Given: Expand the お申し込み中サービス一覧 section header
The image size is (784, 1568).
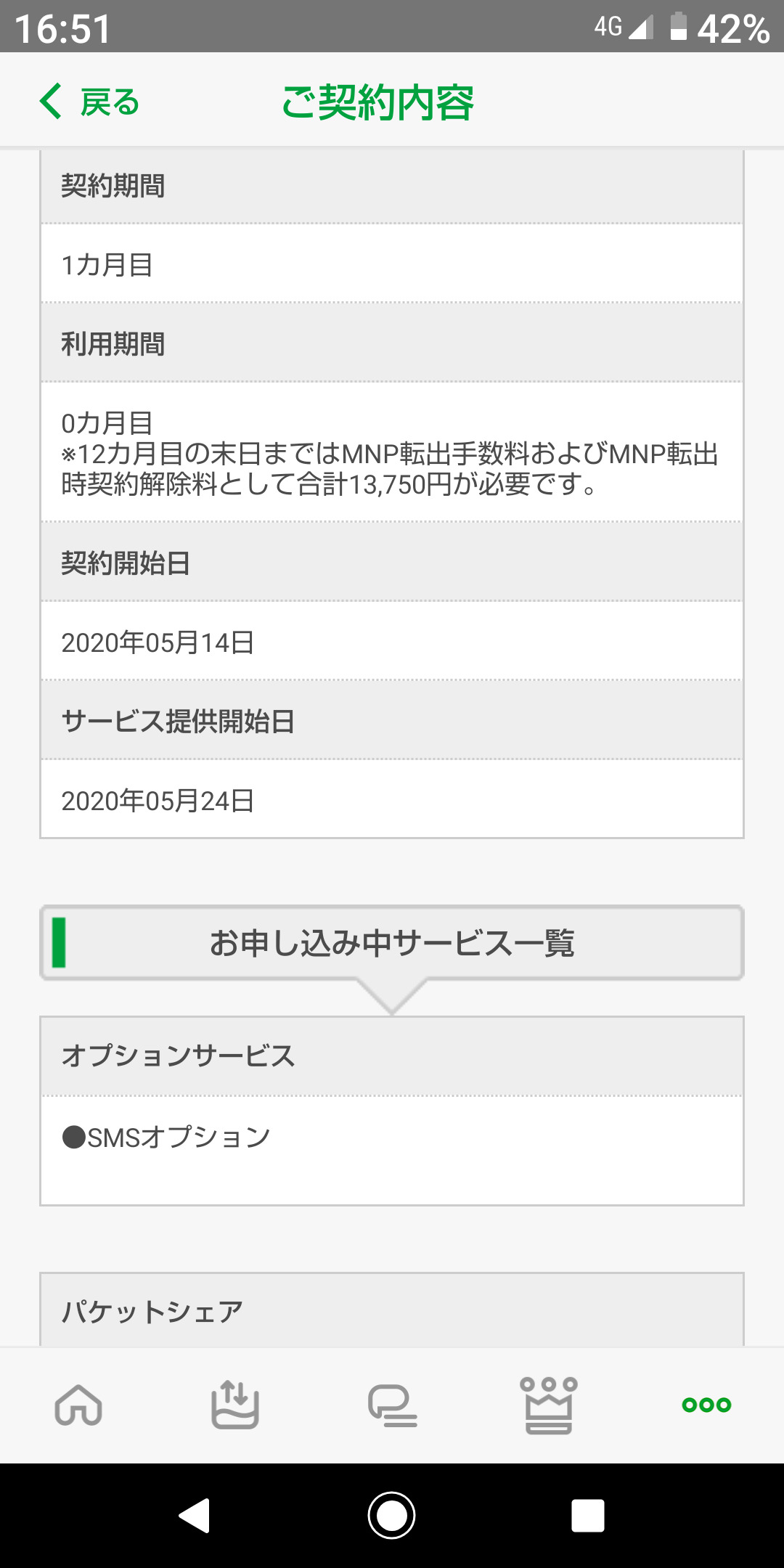Looking at the screenshot, I should point(392,943).
